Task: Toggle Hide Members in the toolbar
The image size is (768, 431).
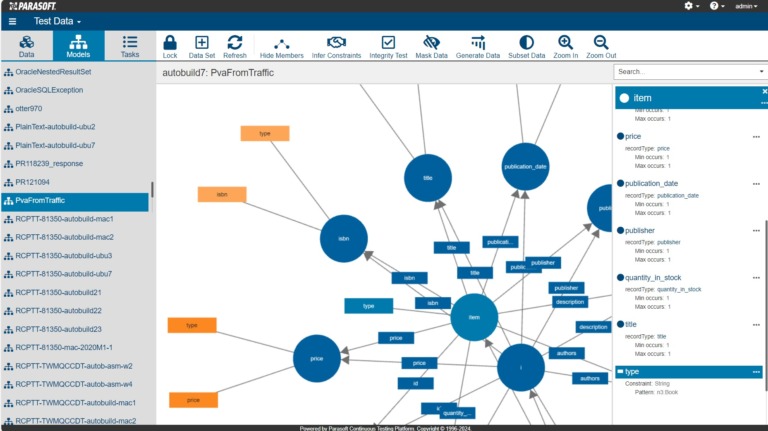Action: pos(281,43)
